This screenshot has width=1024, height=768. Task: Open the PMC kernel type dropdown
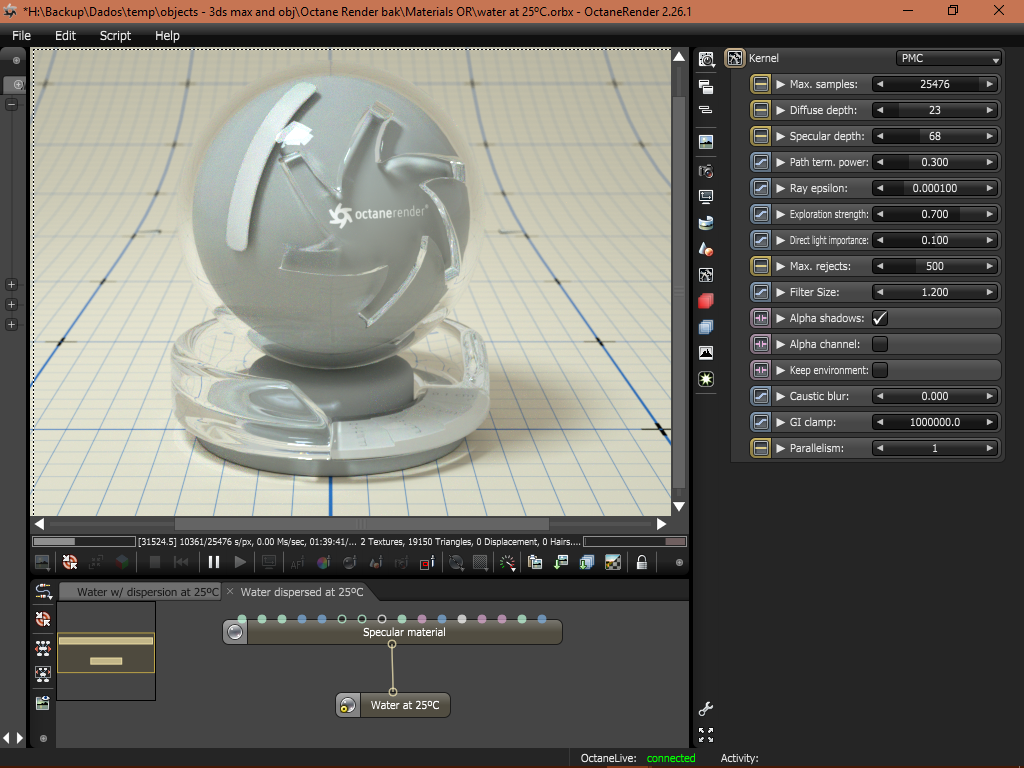[948, 58]
